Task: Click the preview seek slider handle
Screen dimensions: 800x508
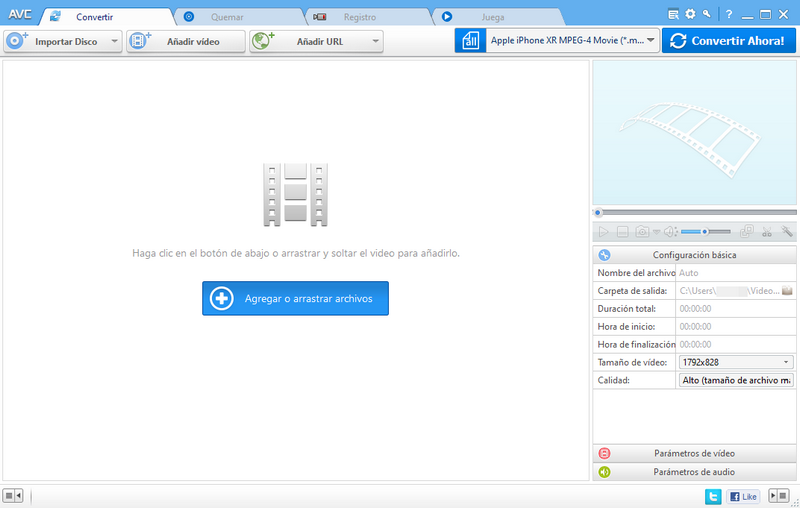Action: (x=598, y=212)
